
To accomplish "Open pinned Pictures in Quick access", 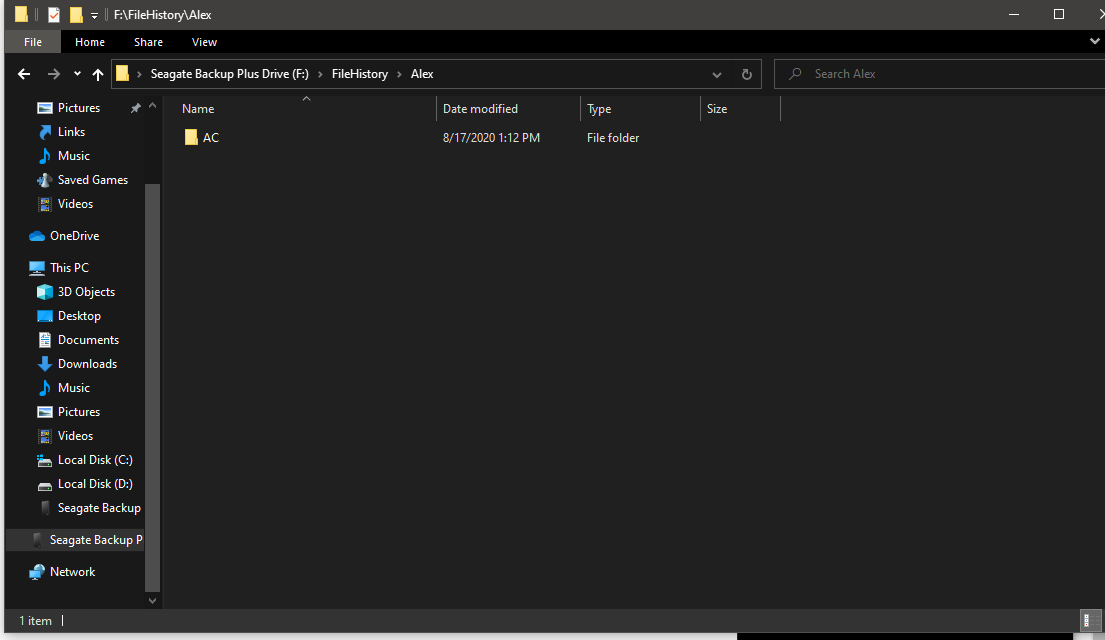I will [x=78, y=108].
